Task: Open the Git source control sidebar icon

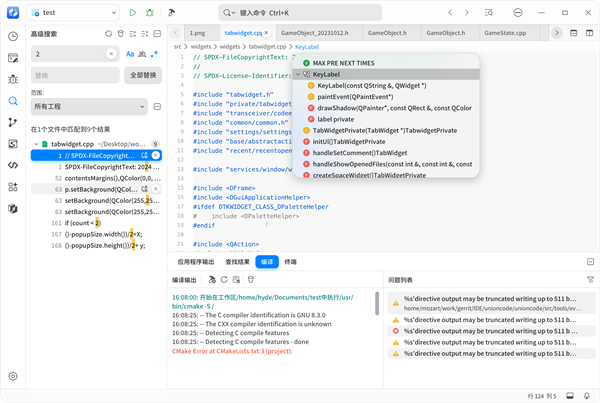Action: pyautogui.click(x=13, y=122)
